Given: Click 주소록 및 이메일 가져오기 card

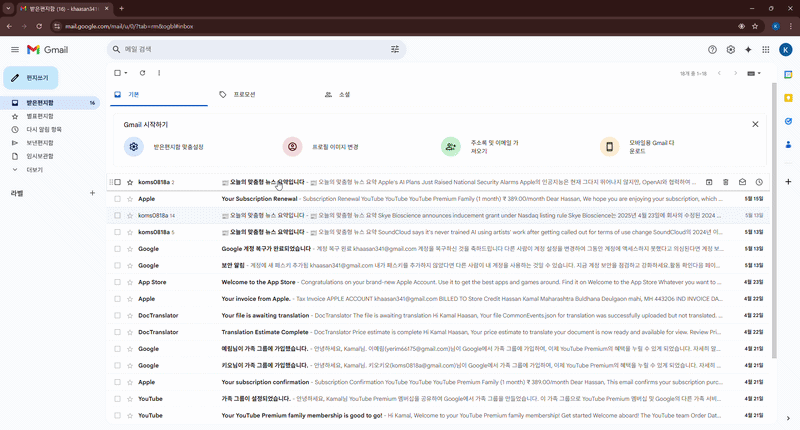Looking at the screenshot, I should (x=480, y=147).
